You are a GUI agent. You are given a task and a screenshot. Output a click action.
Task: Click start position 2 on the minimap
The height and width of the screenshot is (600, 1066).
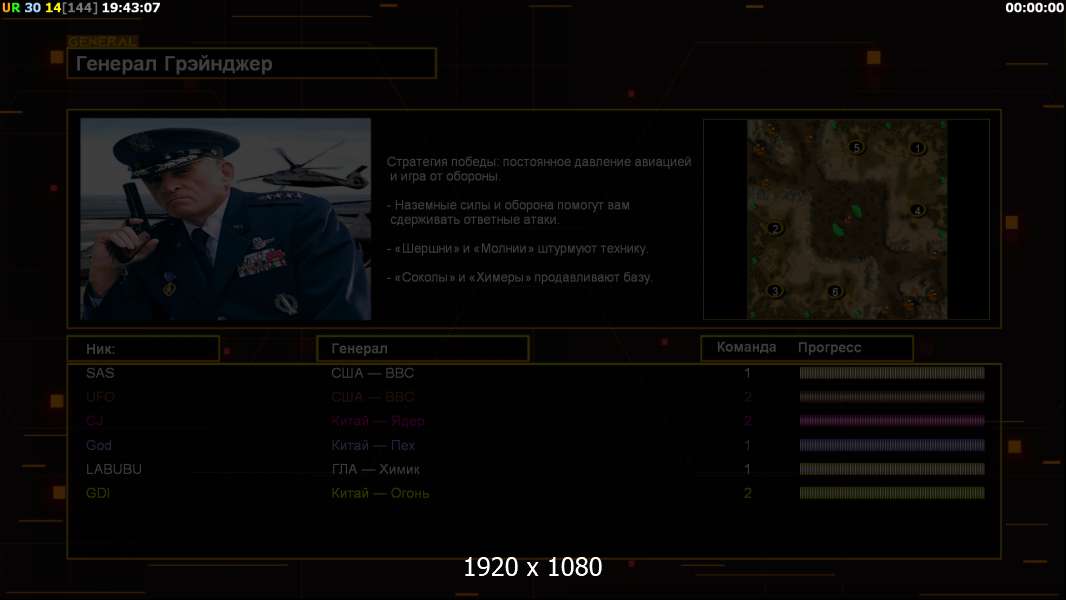[775, 228]
